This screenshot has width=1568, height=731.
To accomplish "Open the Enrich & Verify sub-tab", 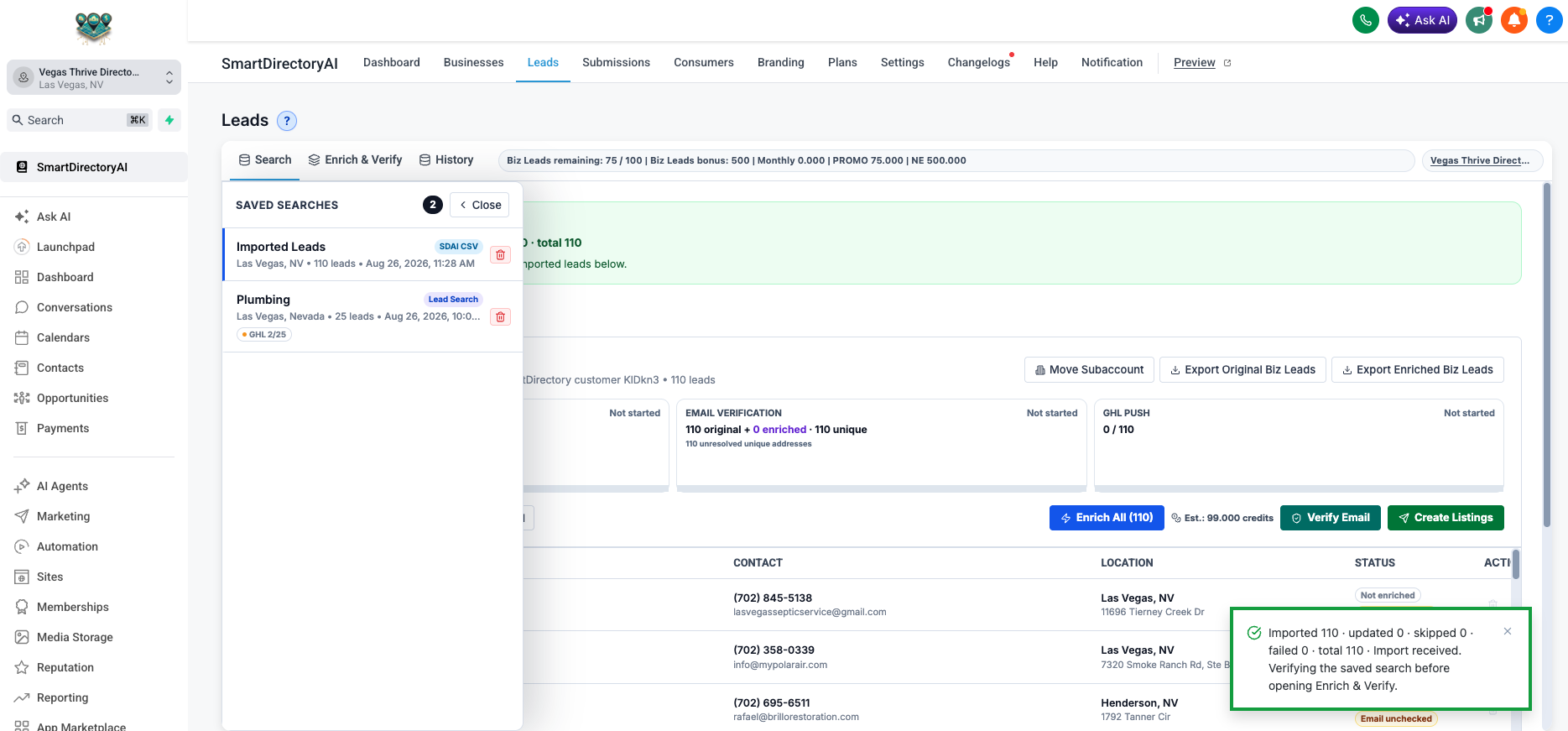I will (x=355, y=159).
